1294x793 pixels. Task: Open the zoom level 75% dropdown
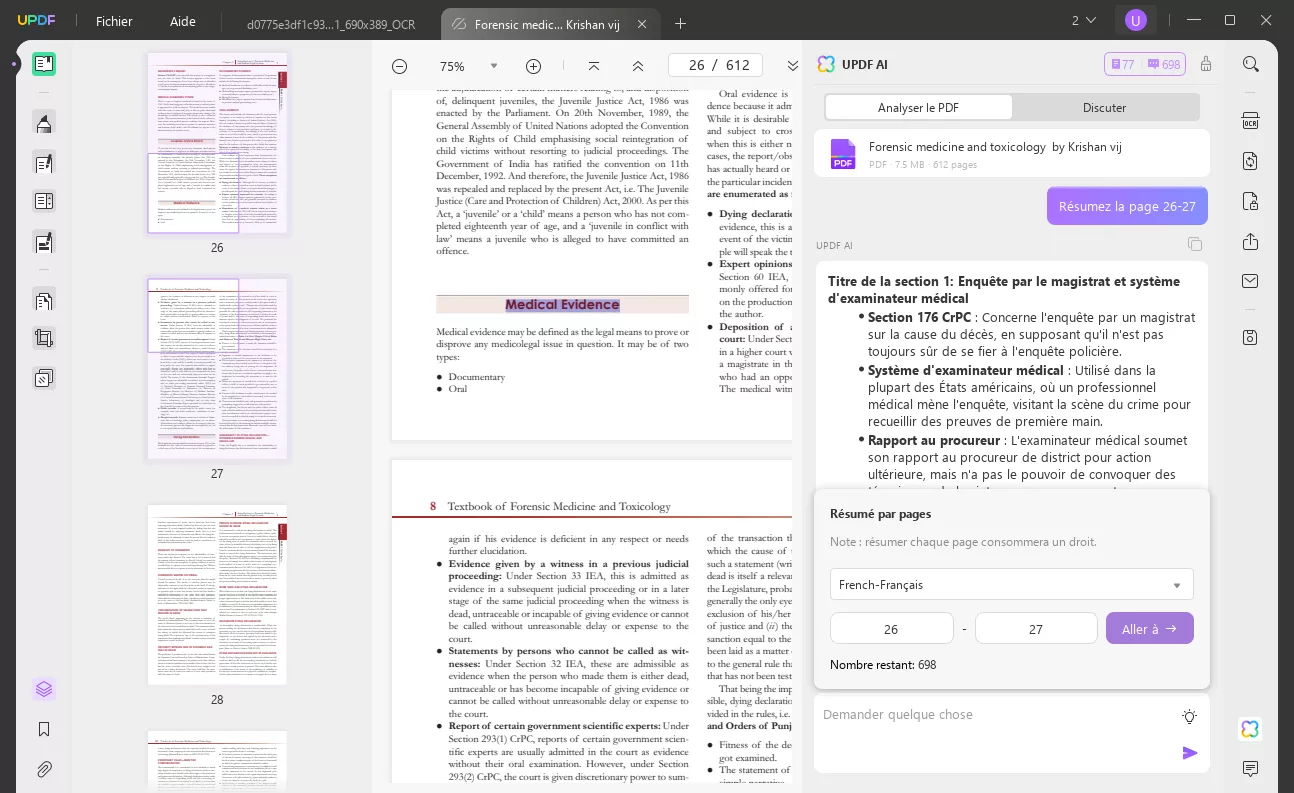tap(494, 66)
